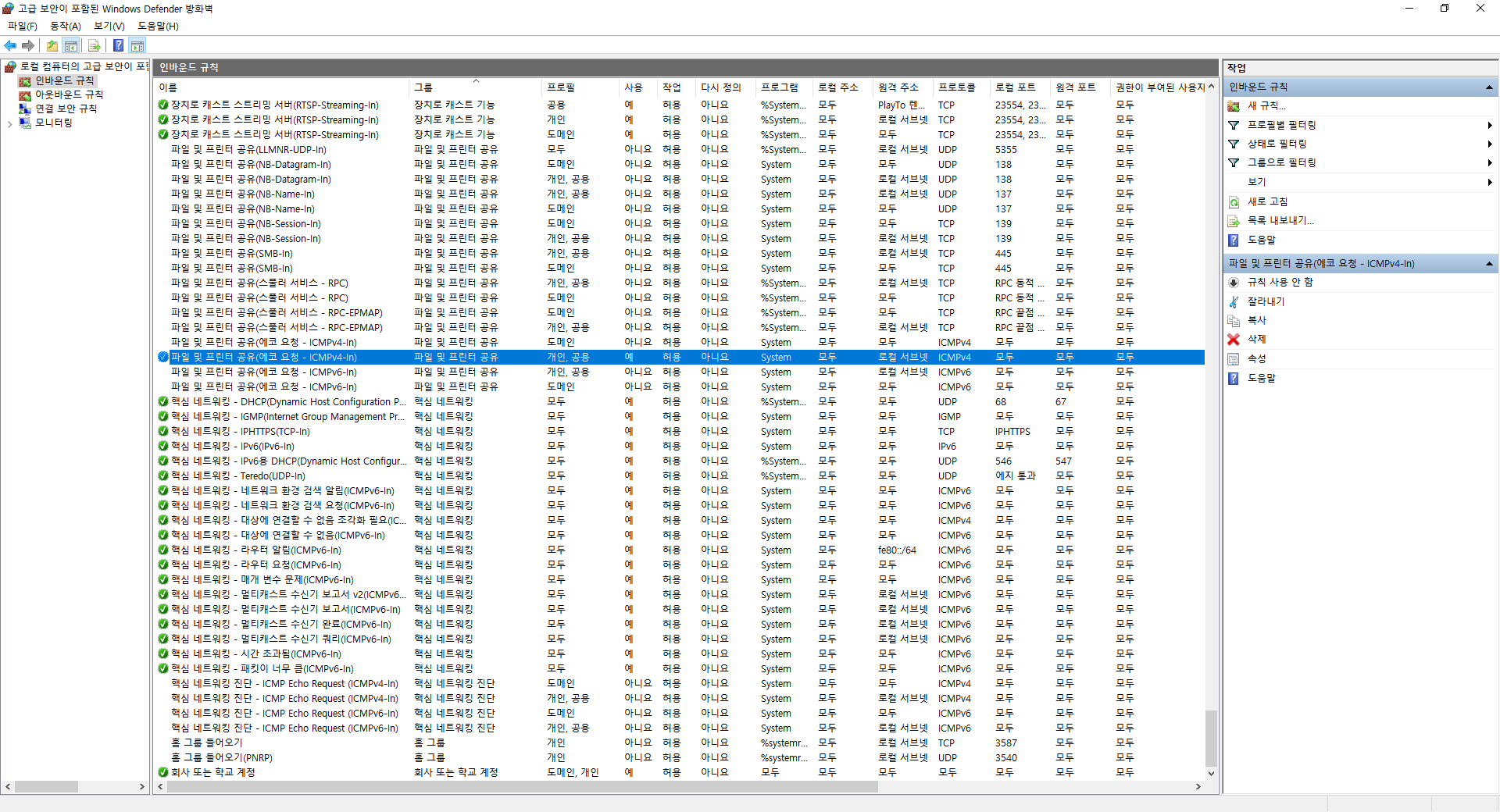Click the rule list scroll-down arrow
Viewport: 1500px width, 812px height.
[1211, 773]
